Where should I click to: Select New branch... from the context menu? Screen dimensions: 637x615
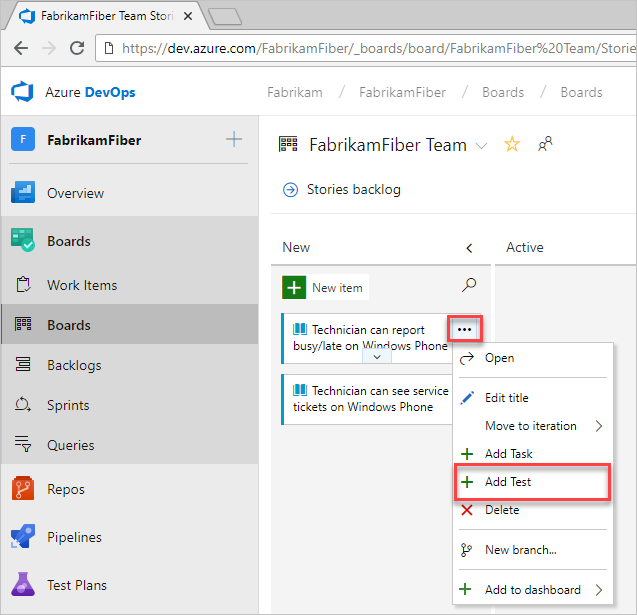(x=533, y=550)
